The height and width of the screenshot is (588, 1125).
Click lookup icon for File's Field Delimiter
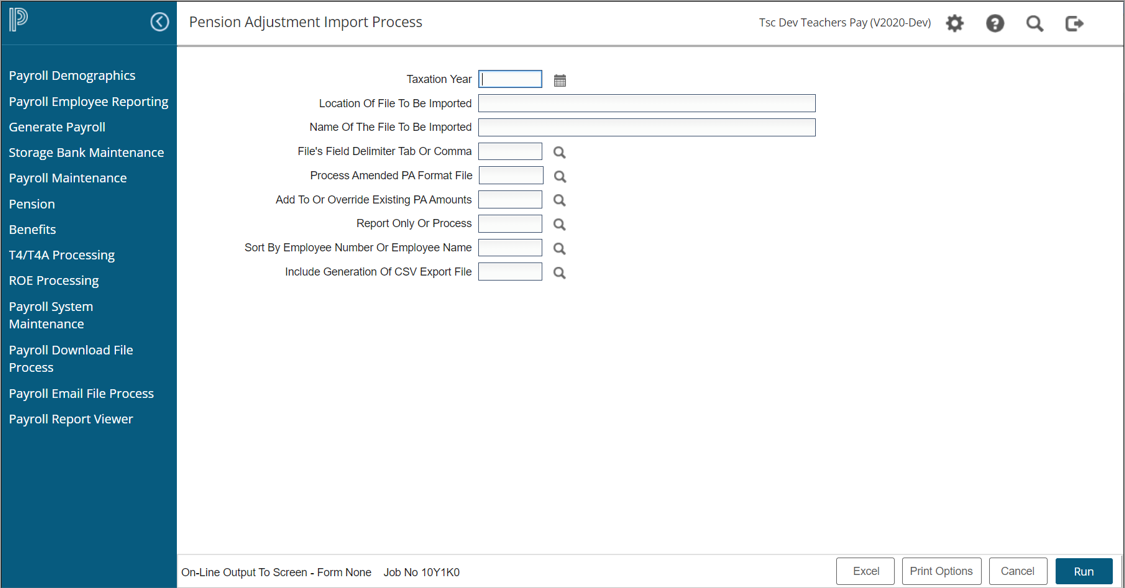click(560, 152)
